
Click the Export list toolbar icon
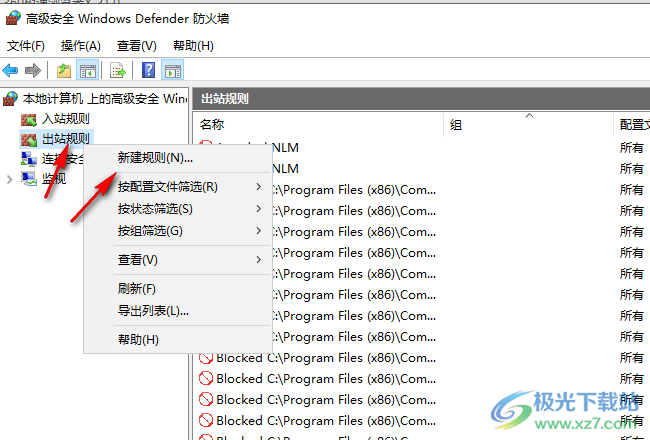tap(117, 70)
